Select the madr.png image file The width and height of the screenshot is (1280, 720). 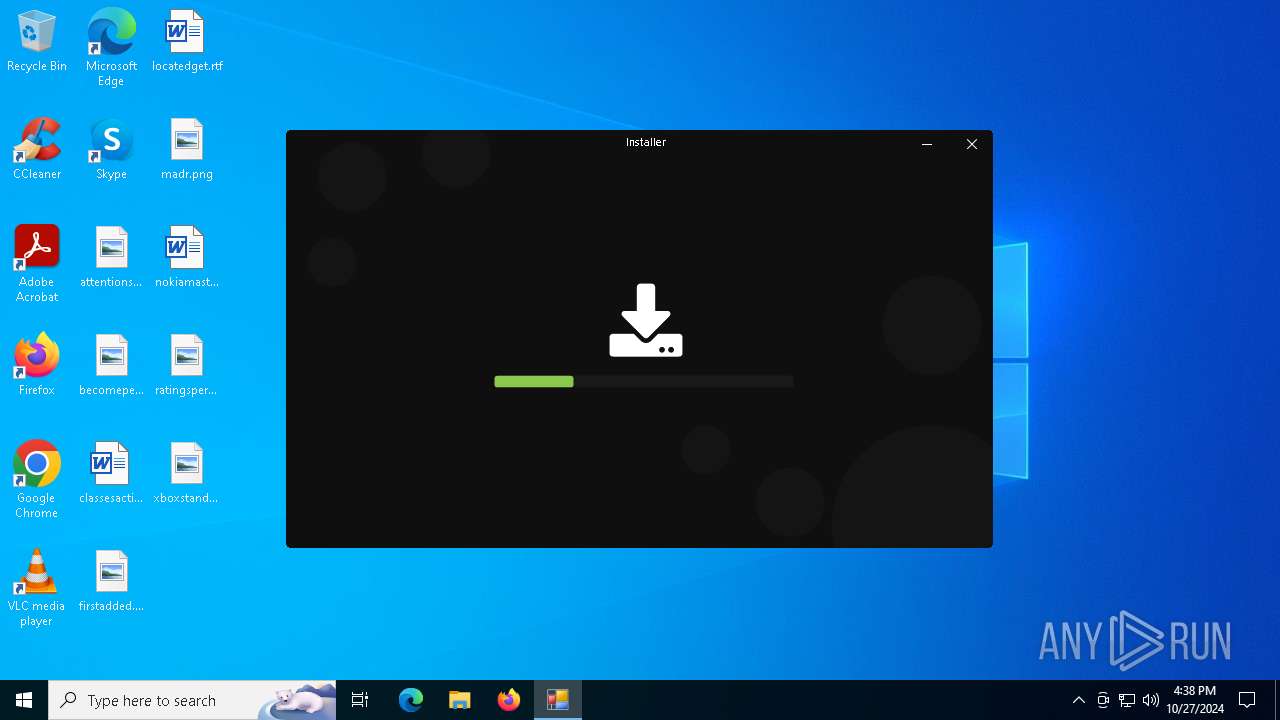186,150
